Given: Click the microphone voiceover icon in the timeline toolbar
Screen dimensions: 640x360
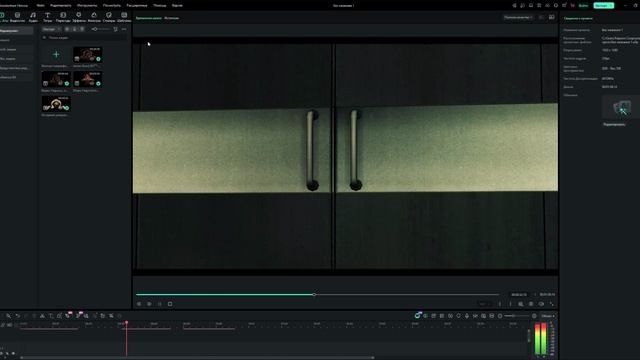Looking at the screenshot, I should [467, 316].
